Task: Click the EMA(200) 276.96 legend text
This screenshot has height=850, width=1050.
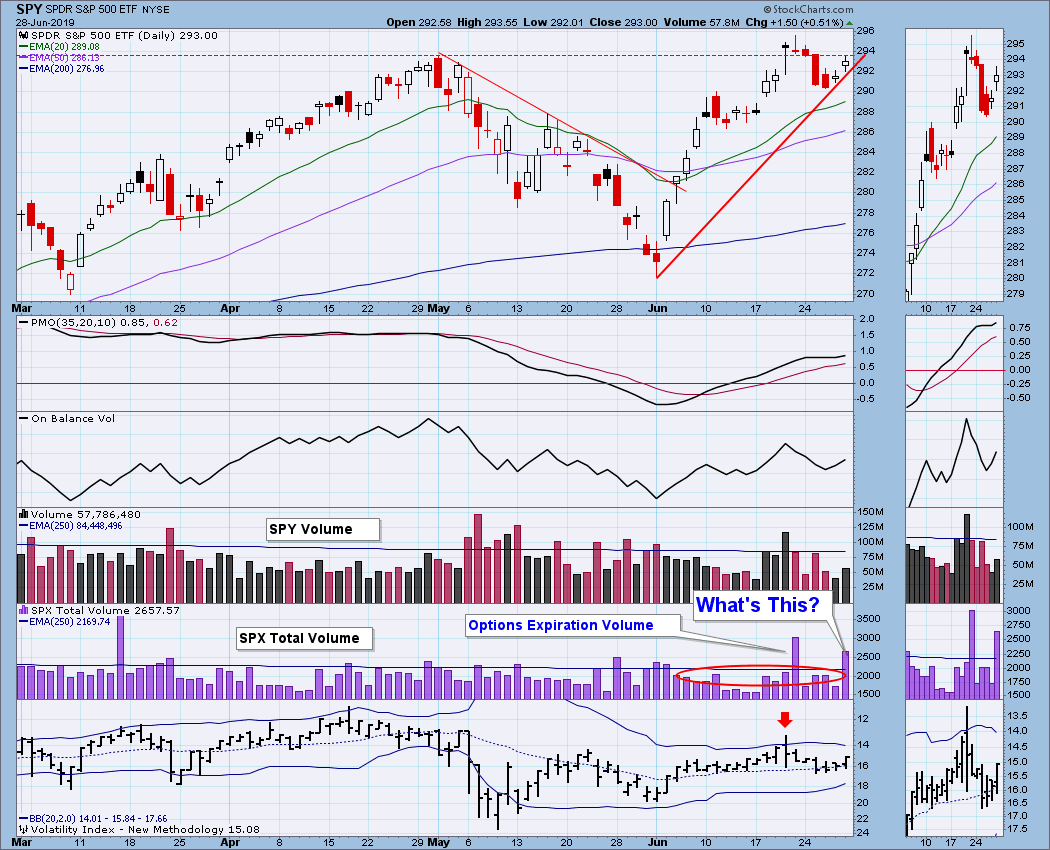Action: 67,68
